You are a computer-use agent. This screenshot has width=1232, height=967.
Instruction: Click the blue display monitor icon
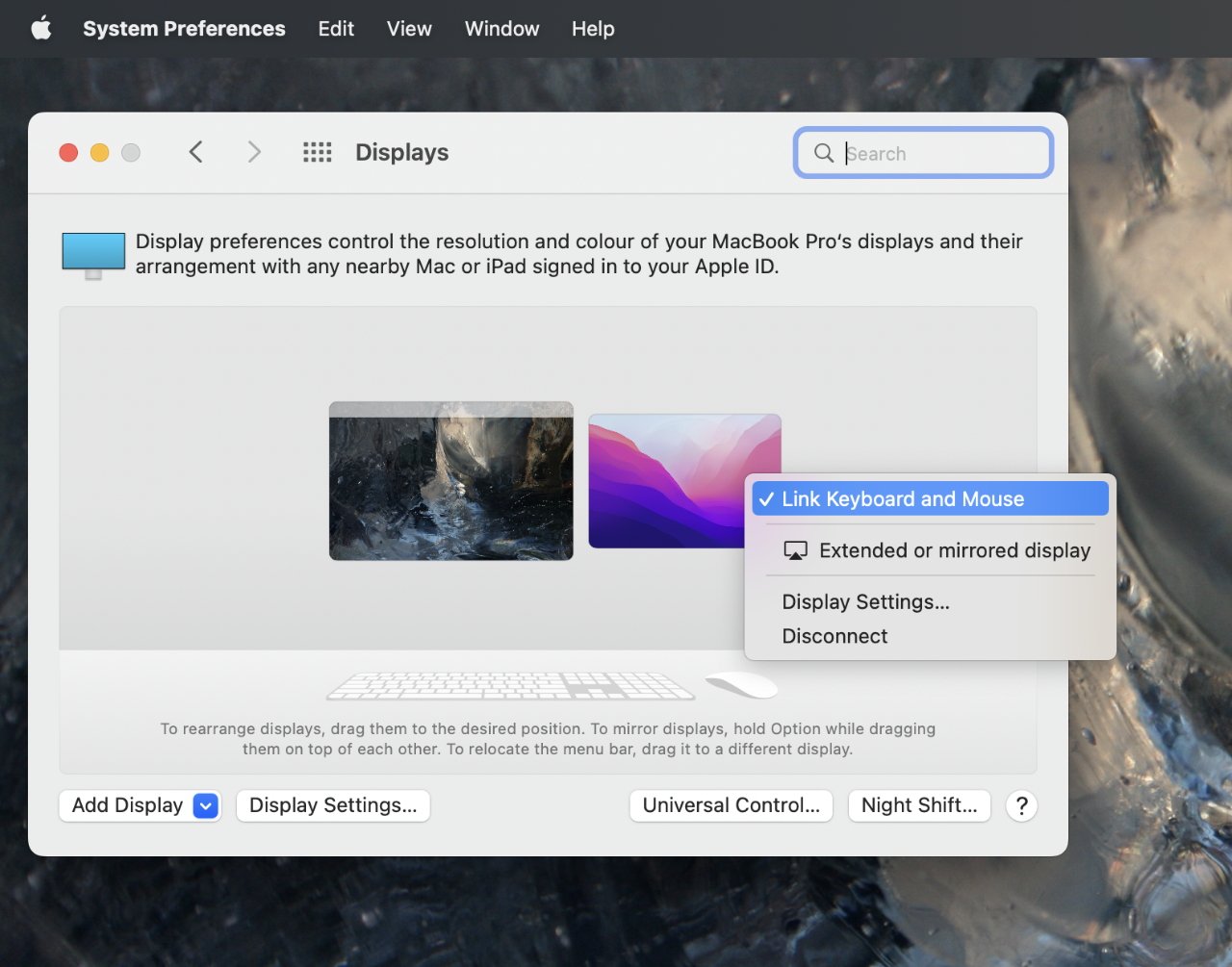click(x=93, y=255)
